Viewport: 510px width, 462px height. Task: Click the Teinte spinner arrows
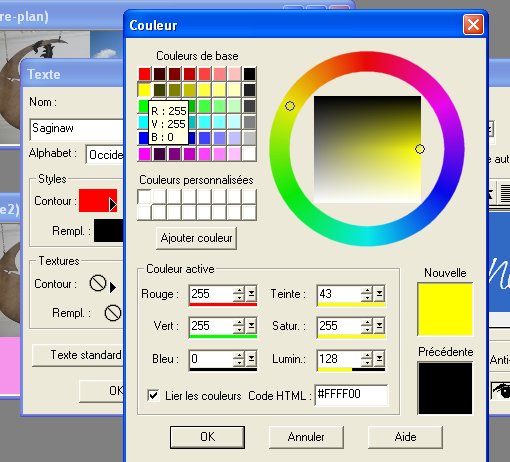pos(367,294)
